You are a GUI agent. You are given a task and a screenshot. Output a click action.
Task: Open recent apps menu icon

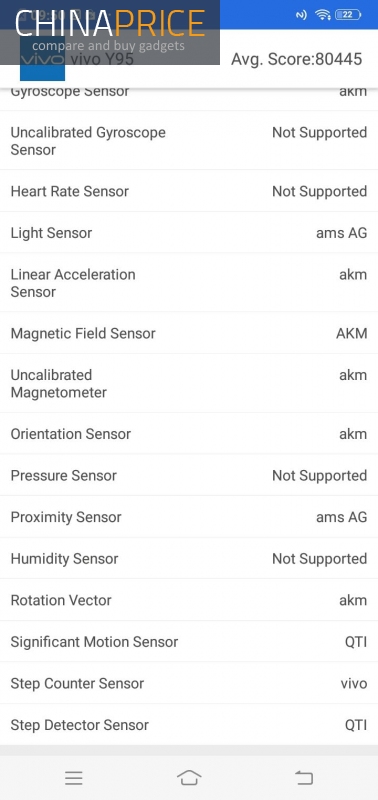[74, 778]
